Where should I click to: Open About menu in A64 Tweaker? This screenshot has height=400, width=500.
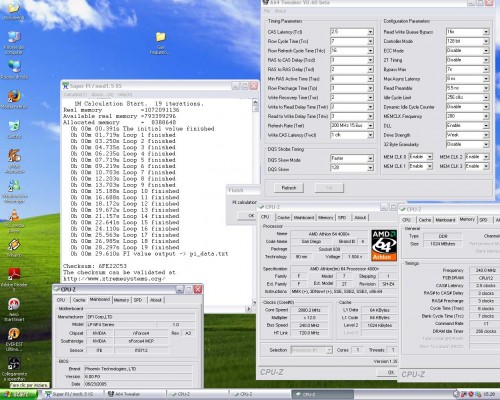click(280, 11)
